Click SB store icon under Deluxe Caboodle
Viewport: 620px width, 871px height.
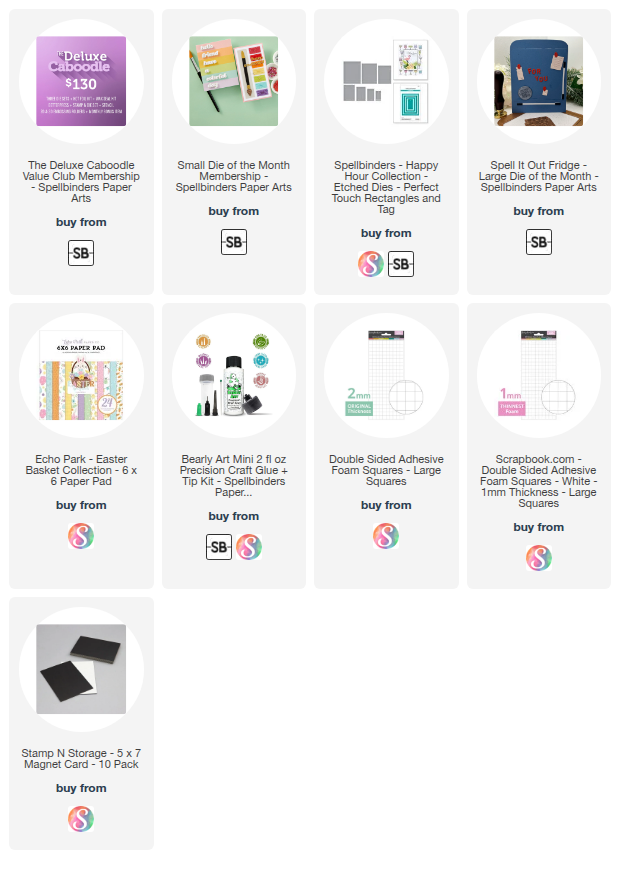coord(81,253)
